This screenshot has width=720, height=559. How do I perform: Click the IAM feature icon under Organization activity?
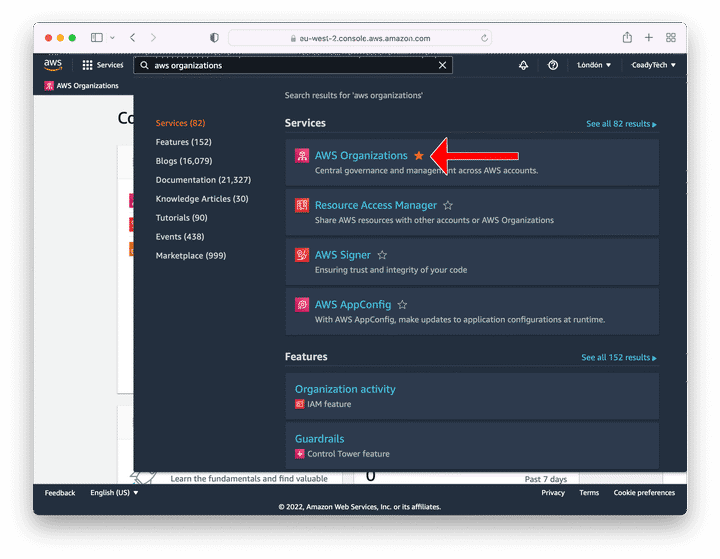(299, 404)
